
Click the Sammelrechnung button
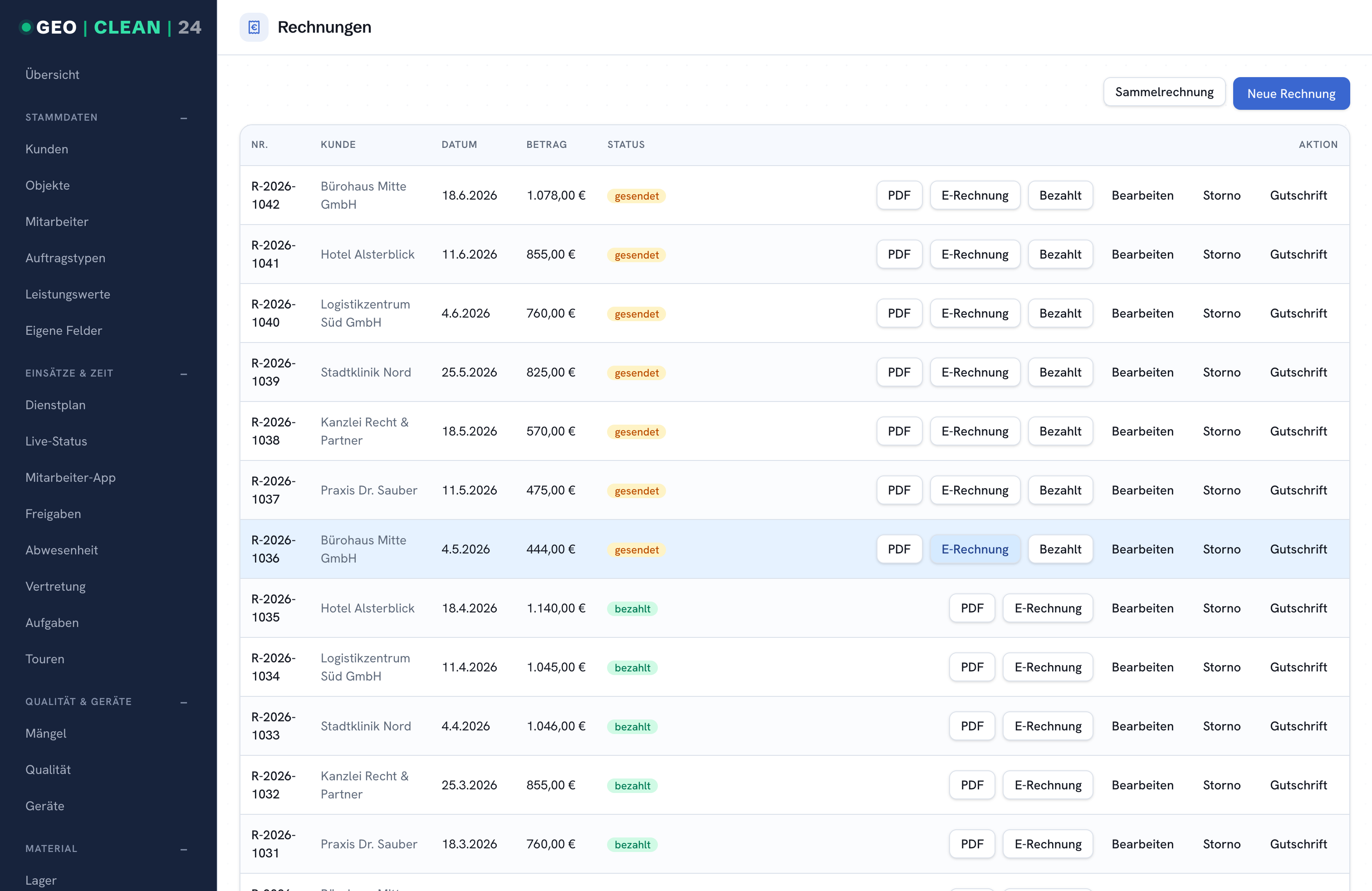1164,92
